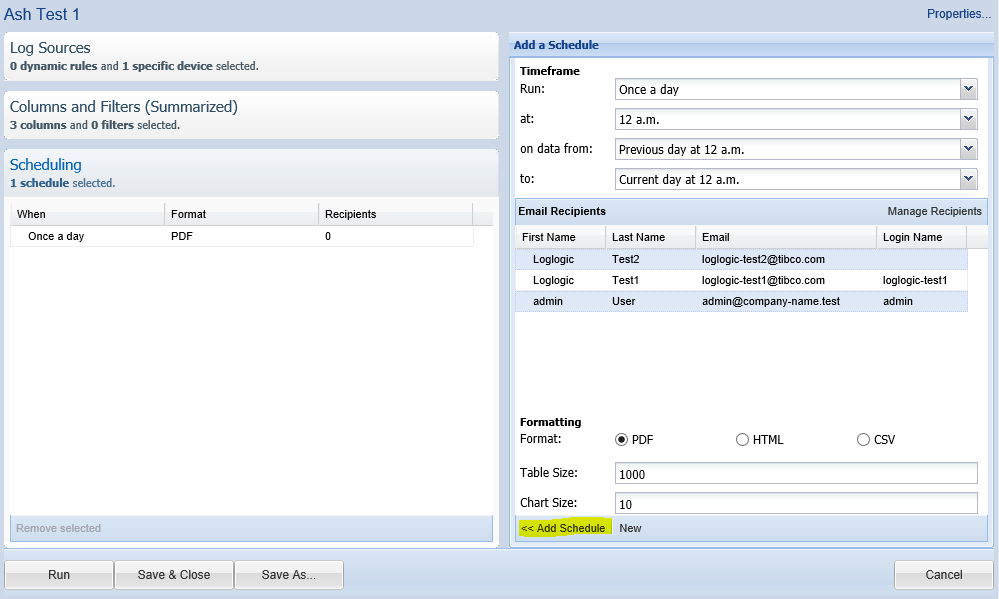999x599 pixels.
Task: Open the Properties link
Action: coord(958,14)
